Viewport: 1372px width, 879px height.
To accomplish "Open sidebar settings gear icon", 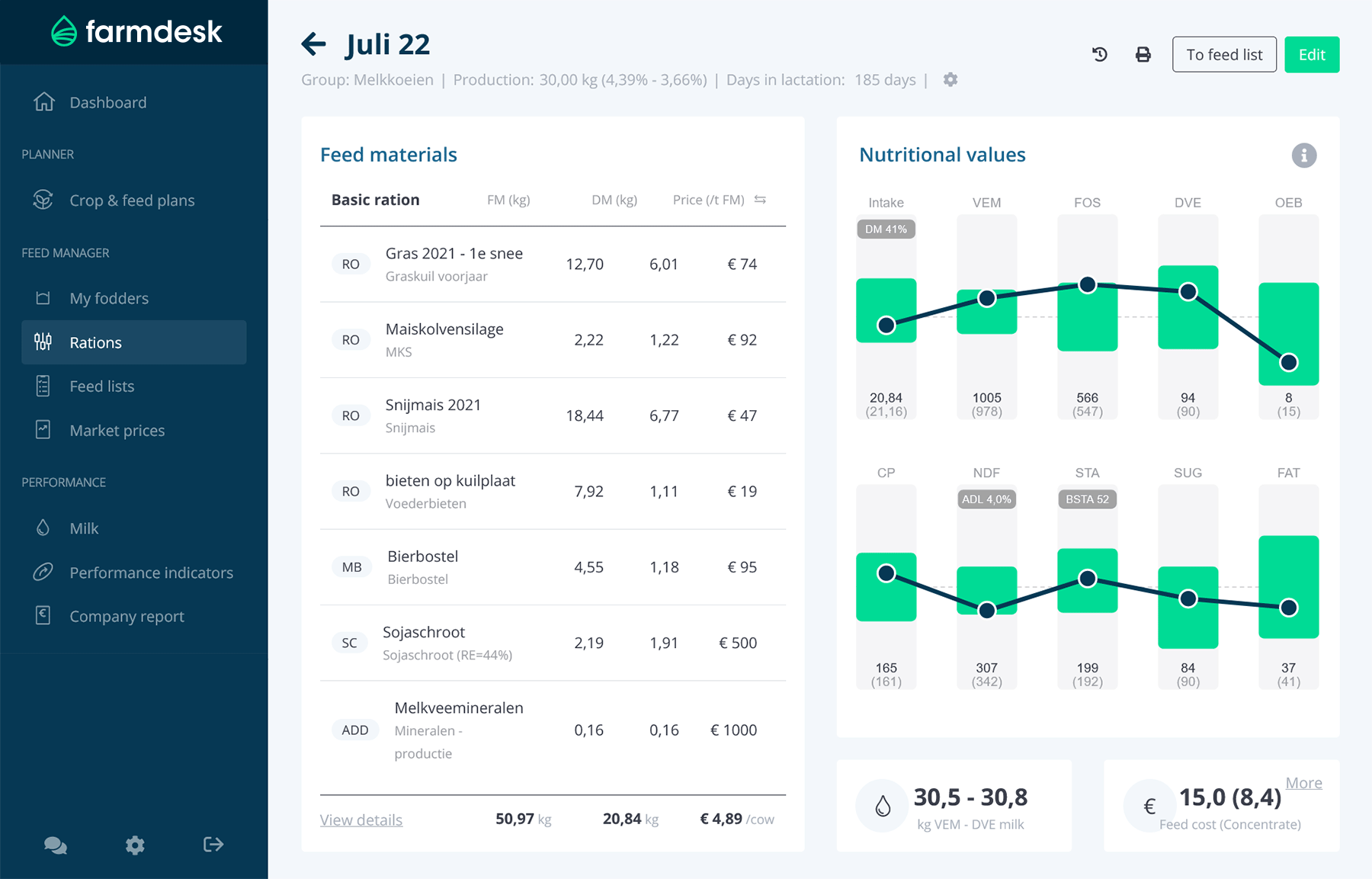I will click(x=135, y=845).
